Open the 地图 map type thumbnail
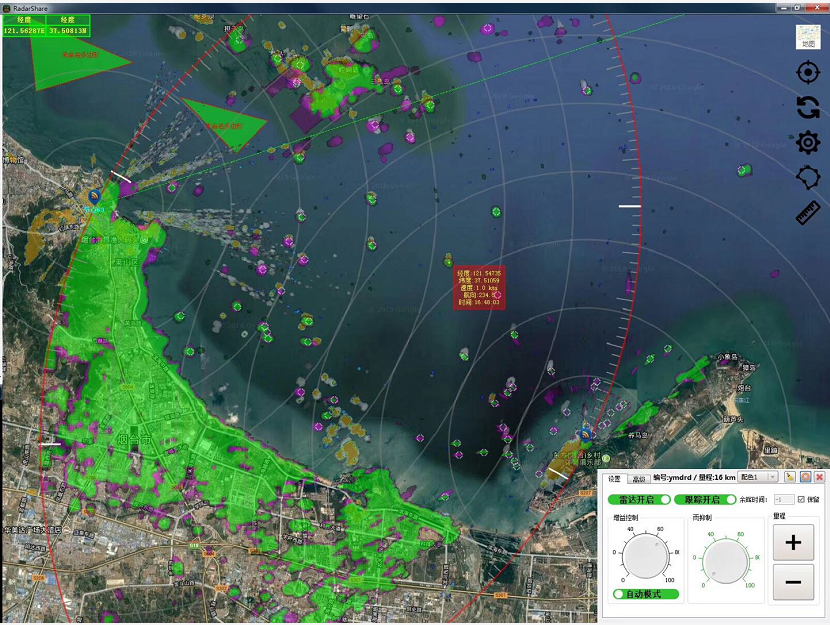The width and height of the screenshot is (830, 625). tap(807, 37)
